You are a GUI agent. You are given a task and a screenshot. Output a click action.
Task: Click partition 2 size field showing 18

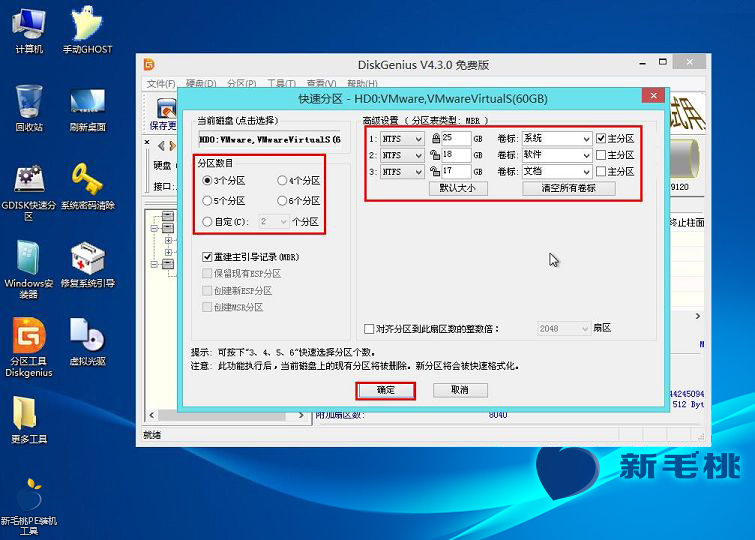coord(456,155)
